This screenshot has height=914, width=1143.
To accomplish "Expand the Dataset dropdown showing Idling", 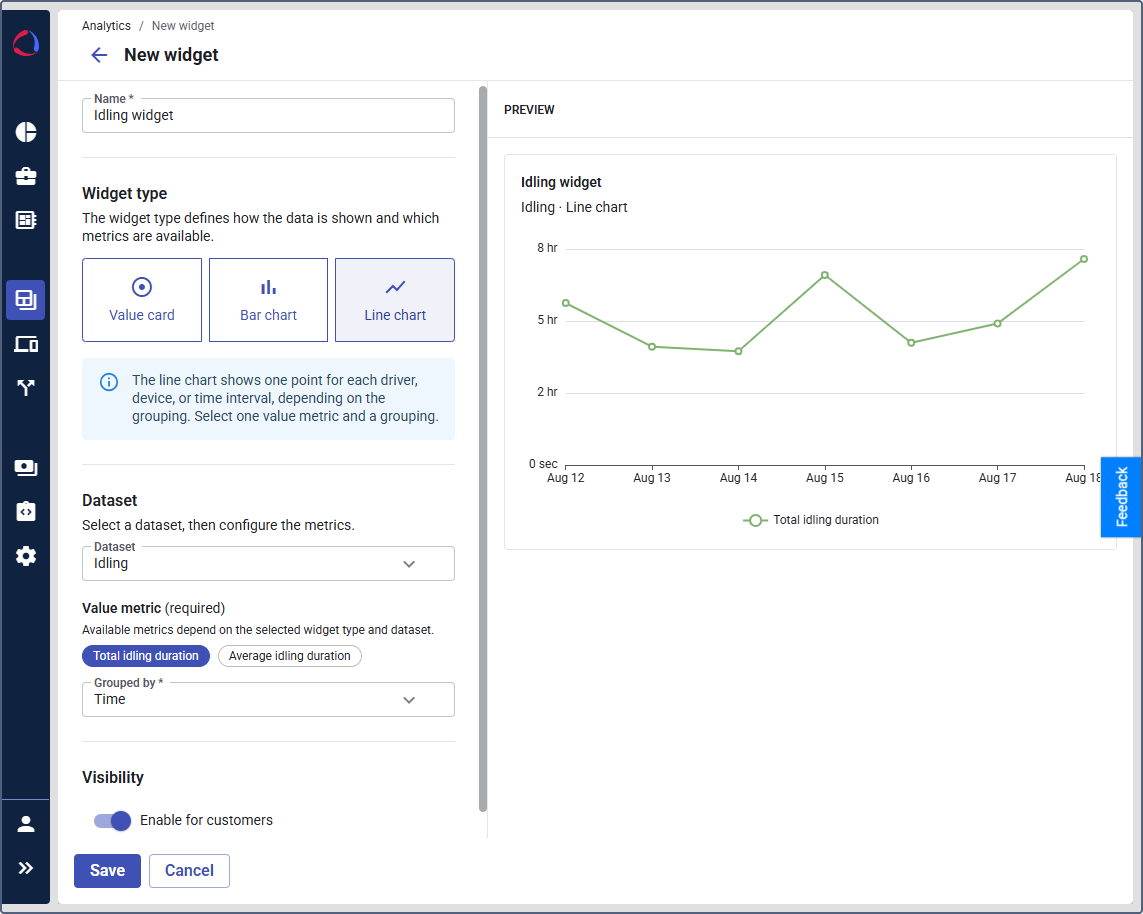I will click(x=268, y=563).
